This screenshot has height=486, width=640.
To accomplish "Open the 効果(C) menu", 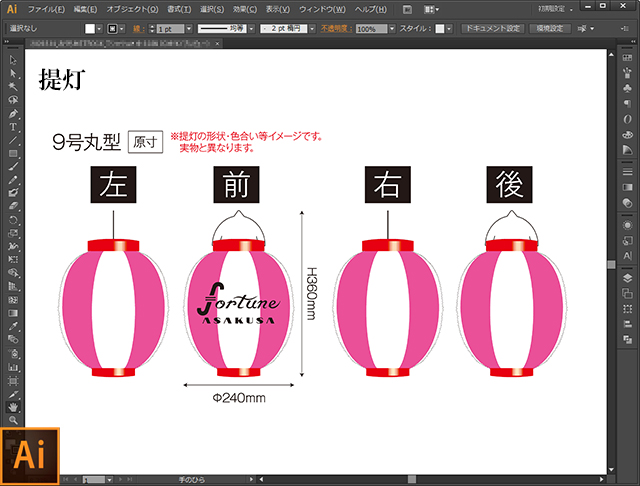I will coord(245,9).
